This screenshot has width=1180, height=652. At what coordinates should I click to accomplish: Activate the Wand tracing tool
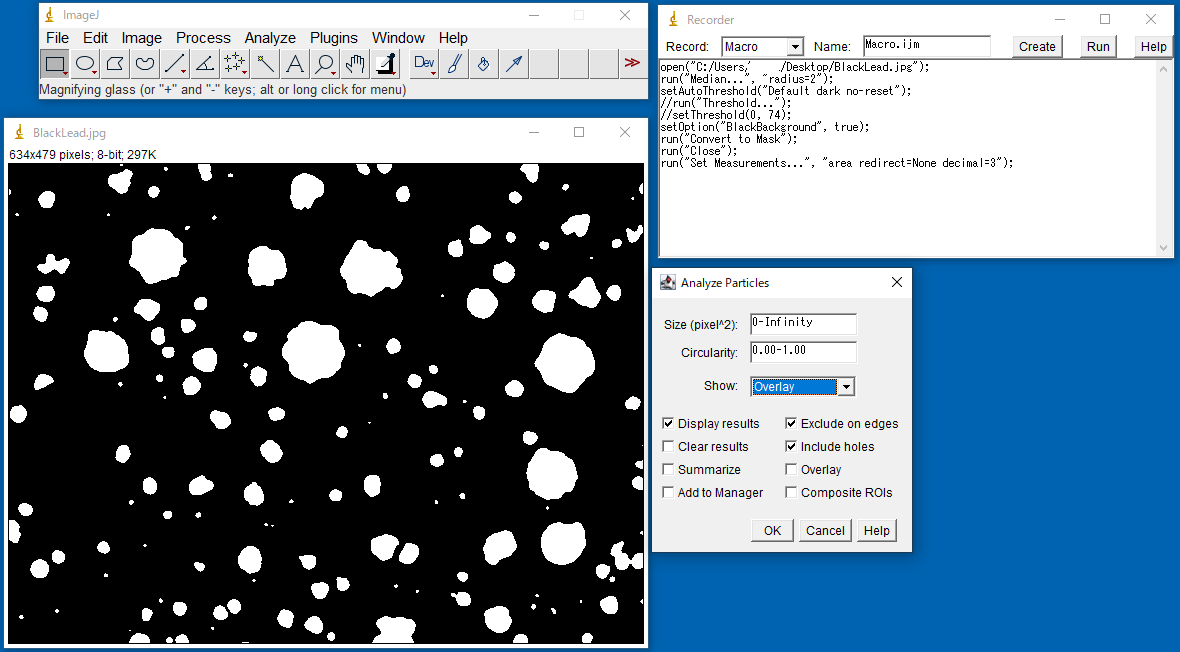(265, 64)
